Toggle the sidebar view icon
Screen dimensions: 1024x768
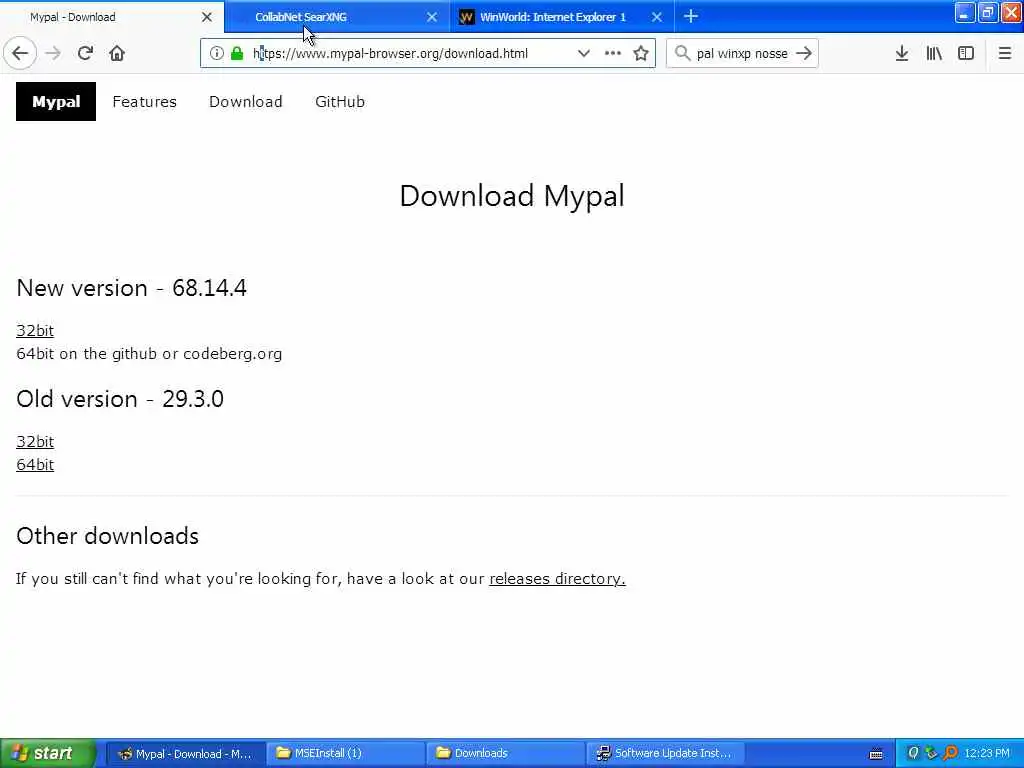(x=966, y=54)
